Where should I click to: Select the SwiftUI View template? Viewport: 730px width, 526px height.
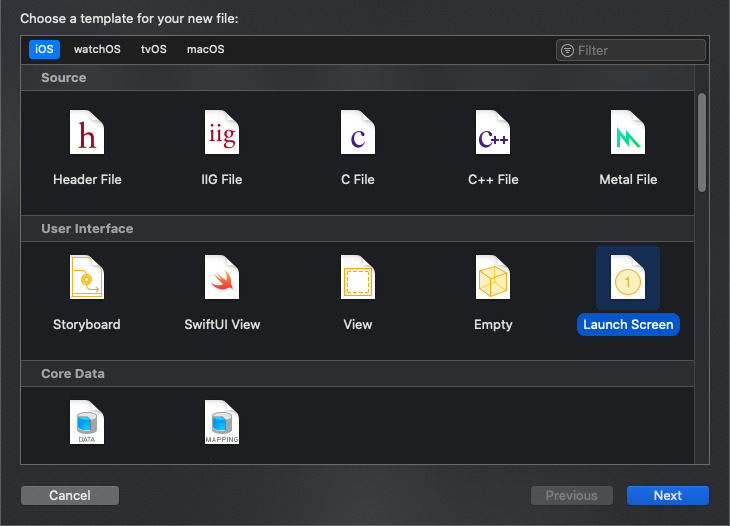coord(221,278)
